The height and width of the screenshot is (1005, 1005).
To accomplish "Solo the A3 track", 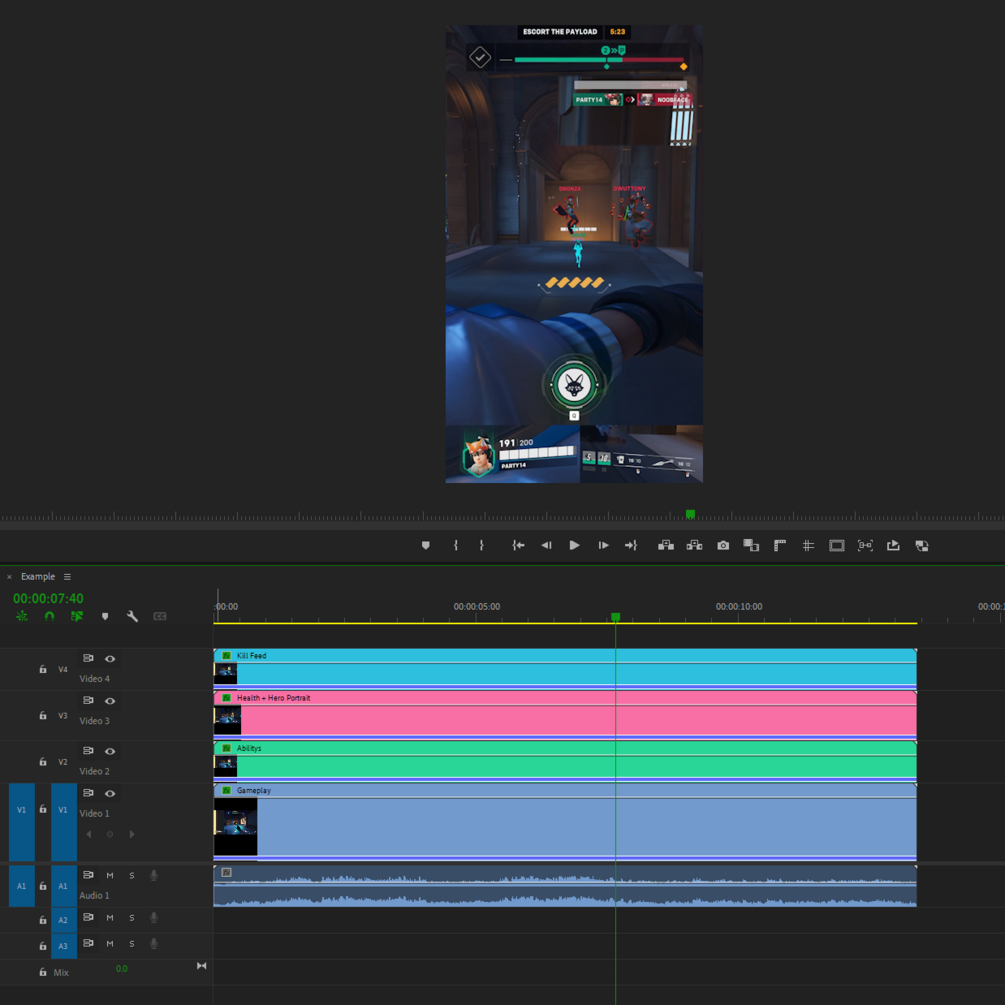I will pos(132,943).
